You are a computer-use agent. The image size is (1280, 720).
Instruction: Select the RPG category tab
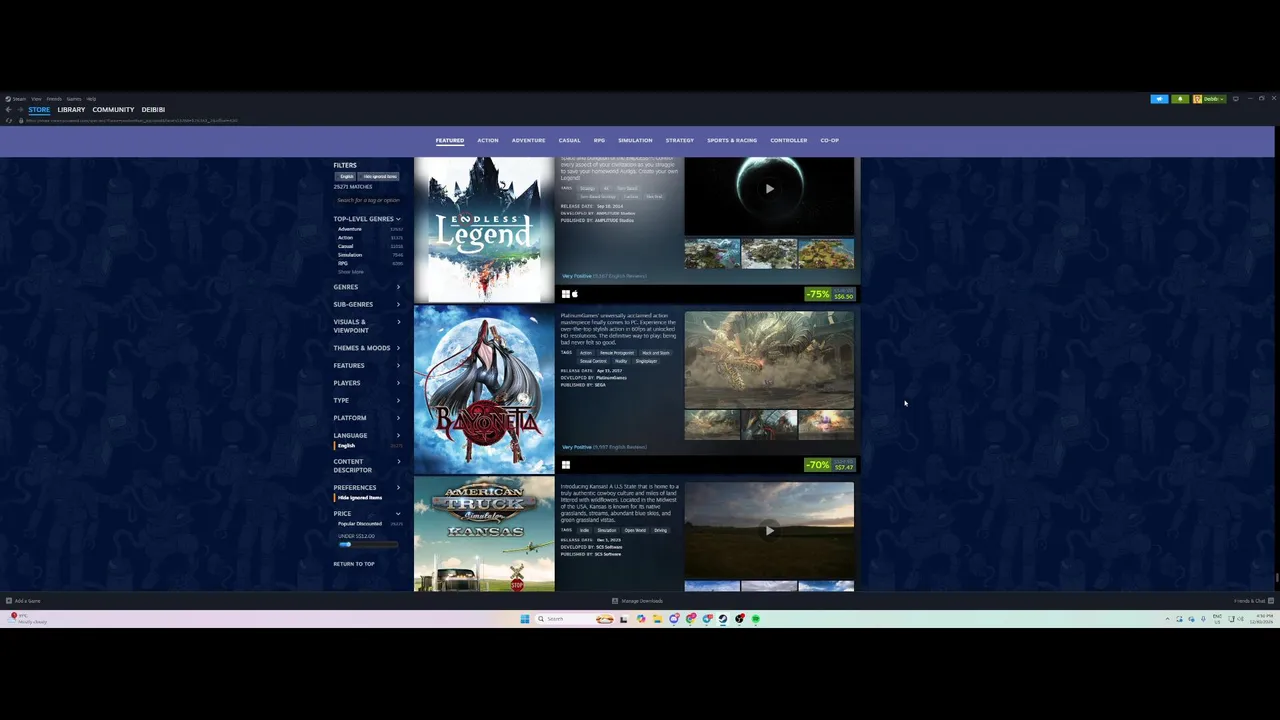click(600, 140)
